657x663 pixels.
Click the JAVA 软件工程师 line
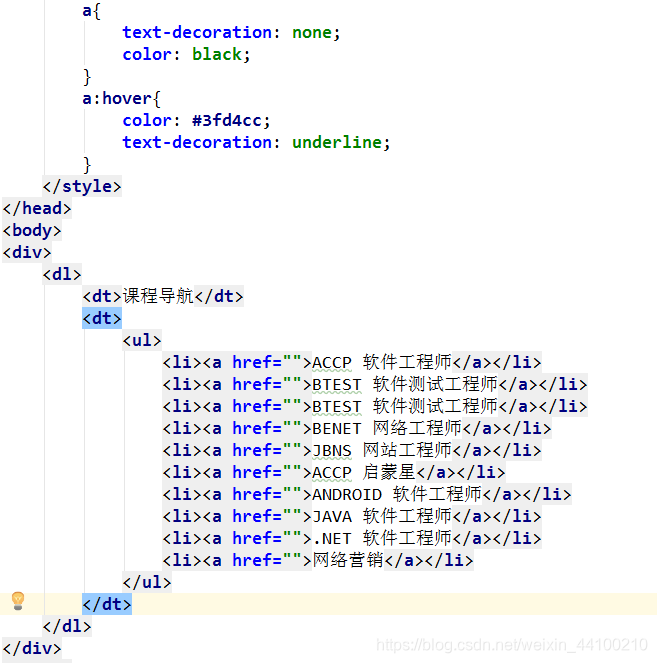pyautogui.click(x=352, y=516)
